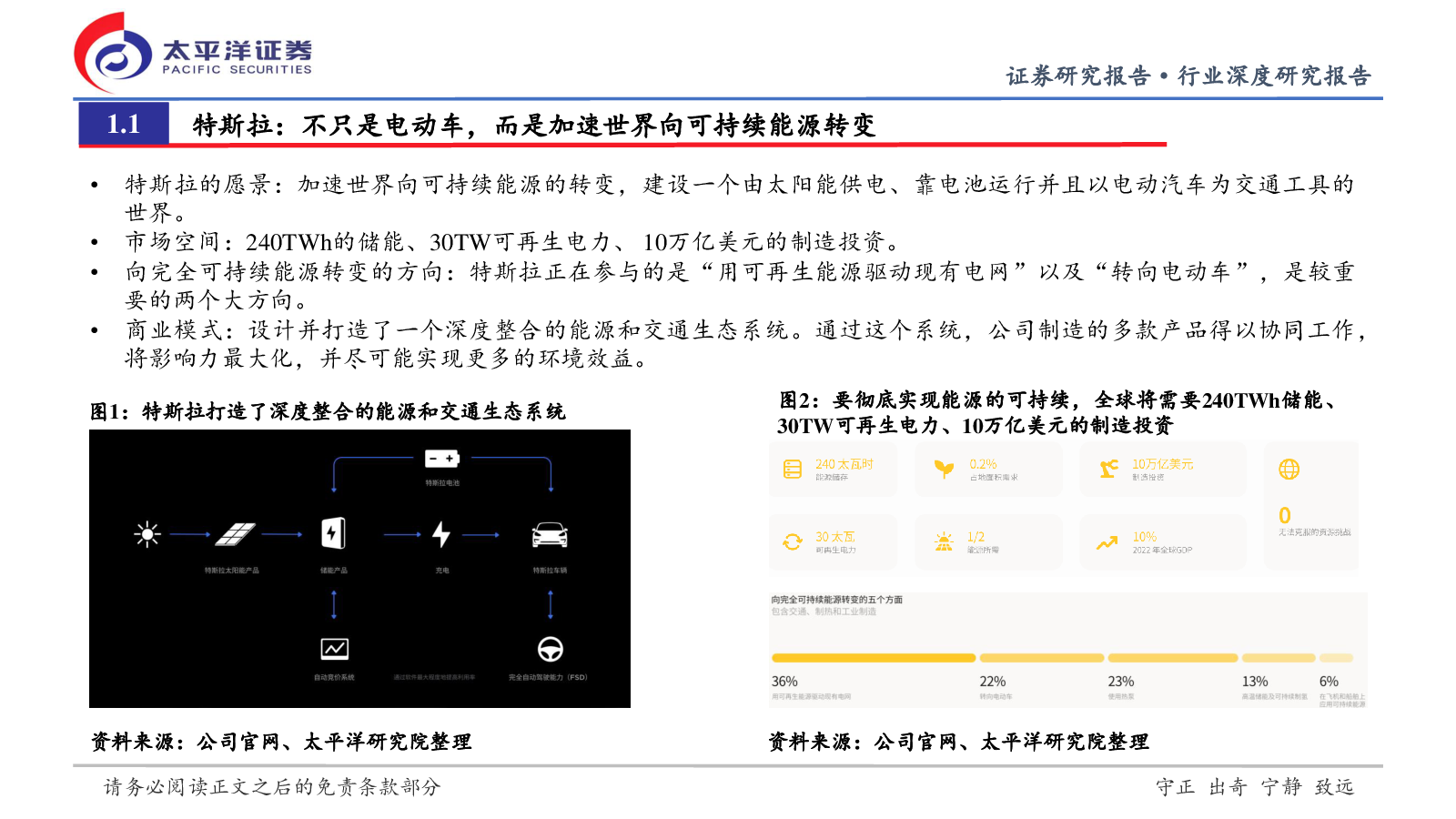Click the steering wheel icon above FSD label
This screenshot has width=1456, height=819.
tap(550, 649)
